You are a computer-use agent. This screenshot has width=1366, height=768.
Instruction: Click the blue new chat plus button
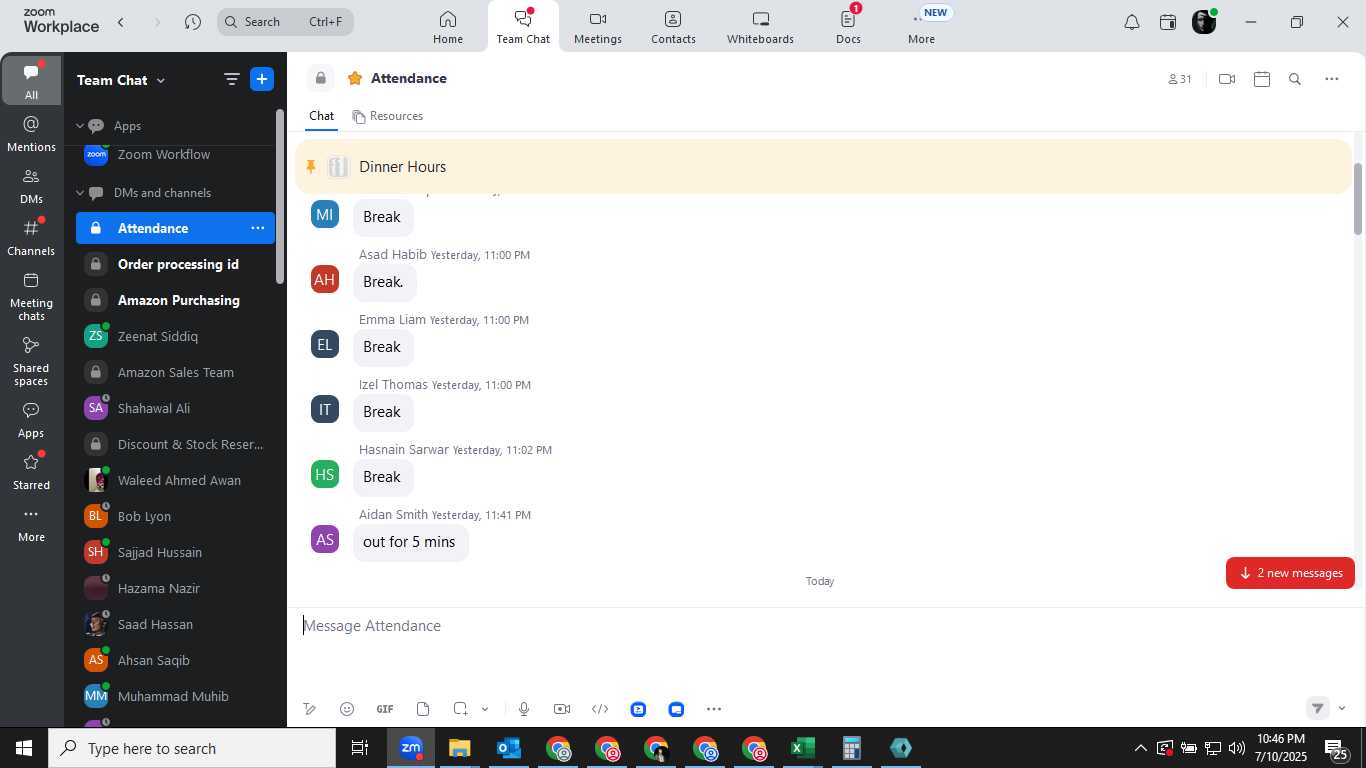click(262, 79)
